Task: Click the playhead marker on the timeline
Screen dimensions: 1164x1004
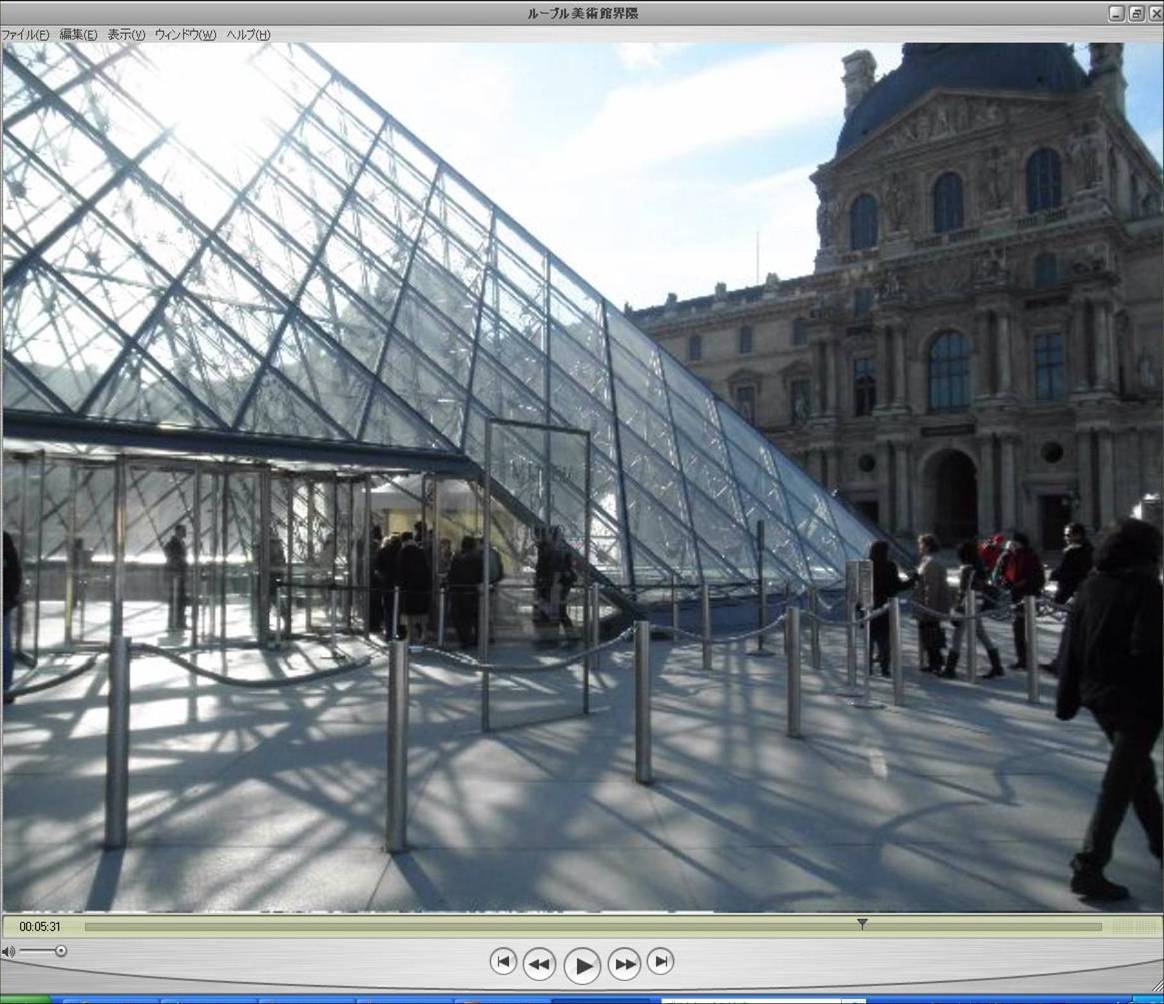Action: click(862, 925)
